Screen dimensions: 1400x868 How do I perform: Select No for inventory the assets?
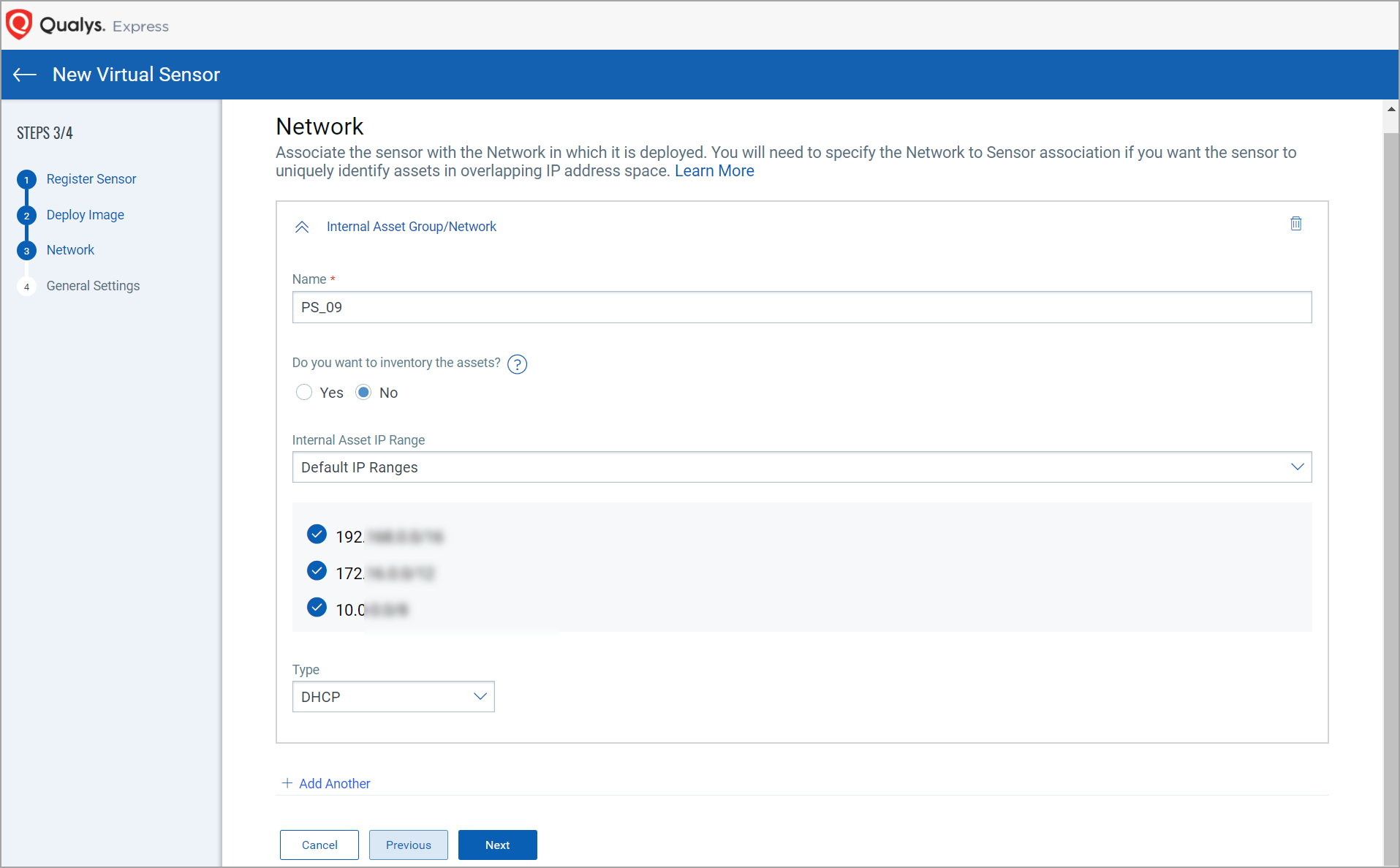pyautogui.click(x=363, y=393)
